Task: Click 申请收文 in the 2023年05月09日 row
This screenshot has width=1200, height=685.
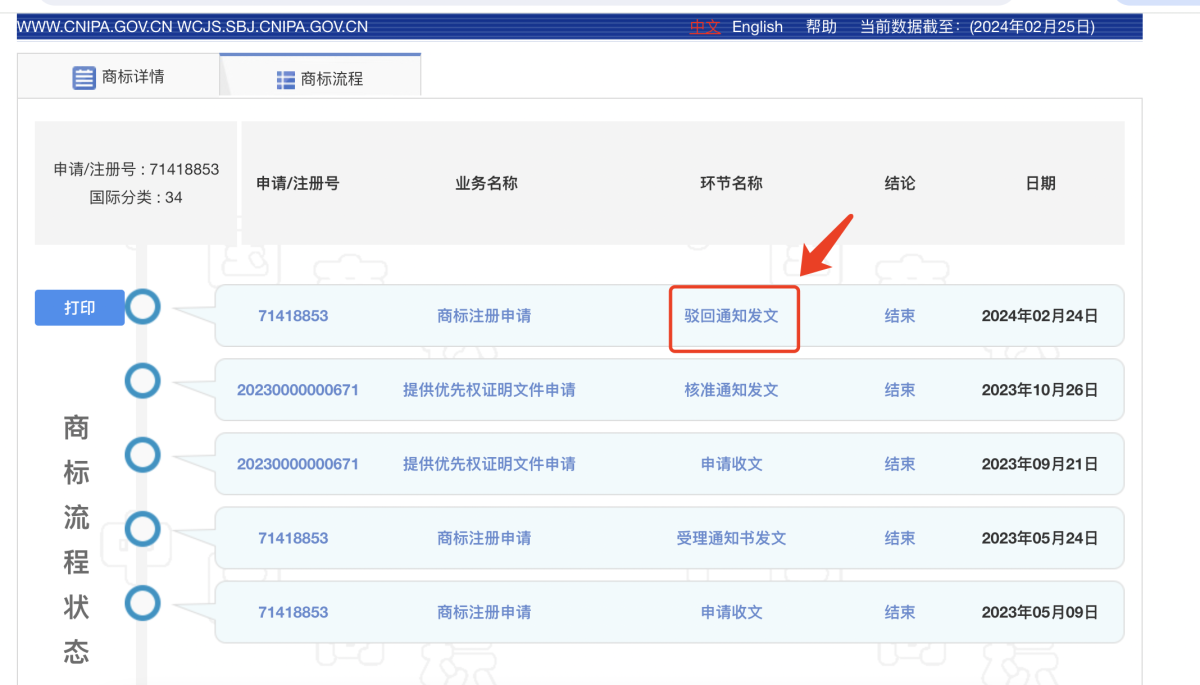Action: [x=732, y=612]
